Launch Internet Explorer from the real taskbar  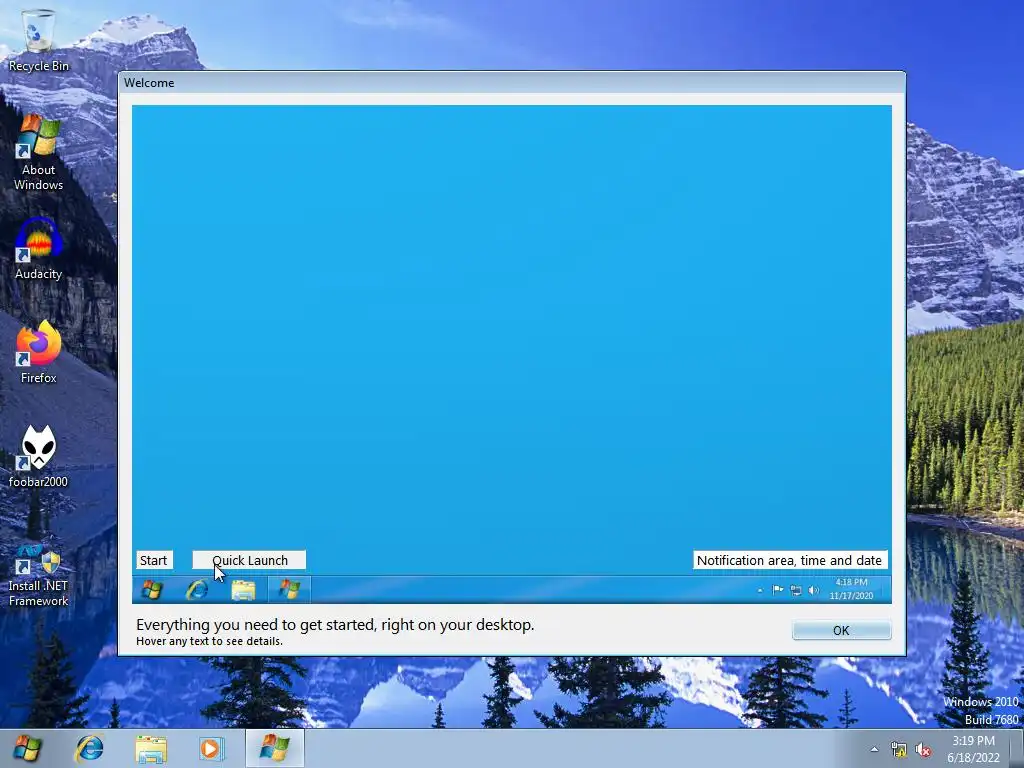point(89,748)
